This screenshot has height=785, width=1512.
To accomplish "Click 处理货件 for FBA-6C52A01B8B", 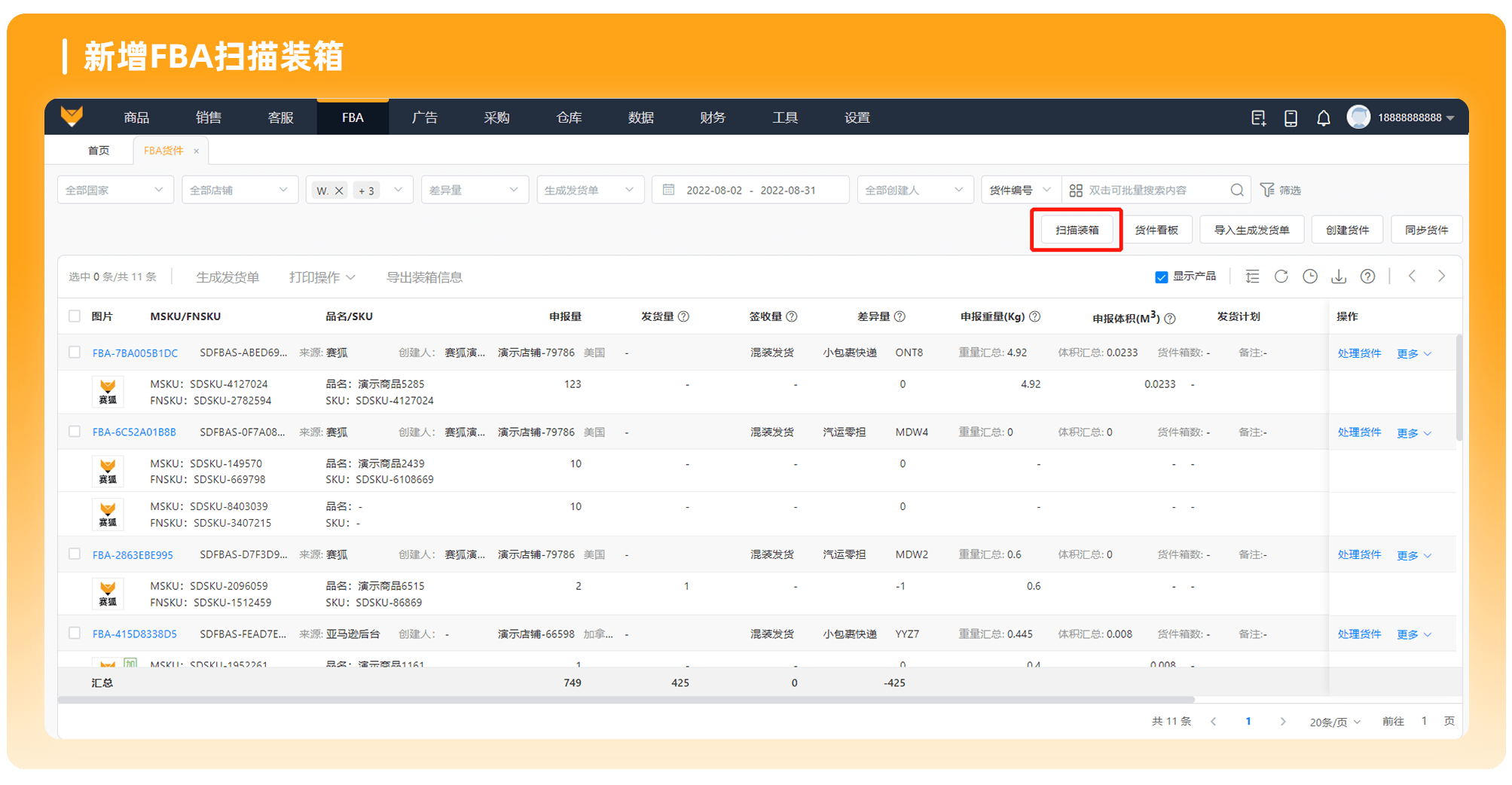I will click(x=1359, y=432).
